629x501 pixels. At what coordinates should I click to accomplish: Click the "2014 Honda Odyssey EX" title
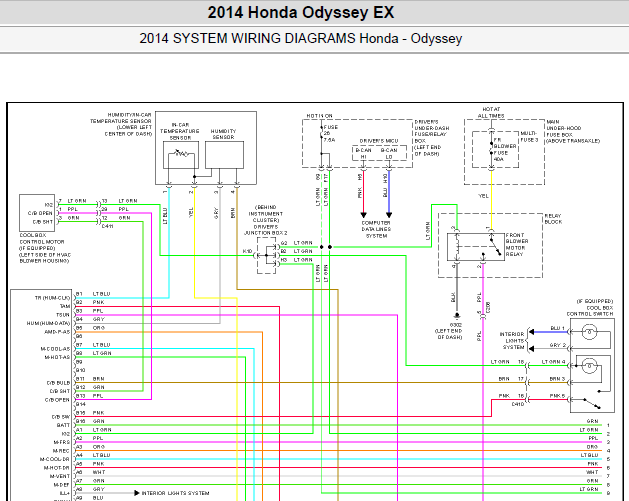pyautogui.click(x=301, y=12)
